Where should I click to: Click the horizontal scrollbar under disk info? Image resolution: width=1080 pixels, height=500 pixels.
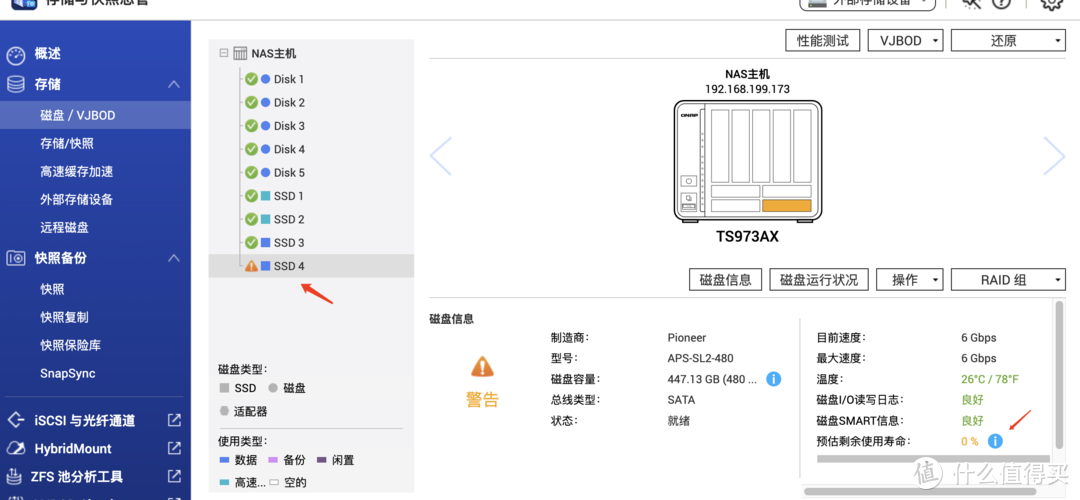tap(920, 492)
